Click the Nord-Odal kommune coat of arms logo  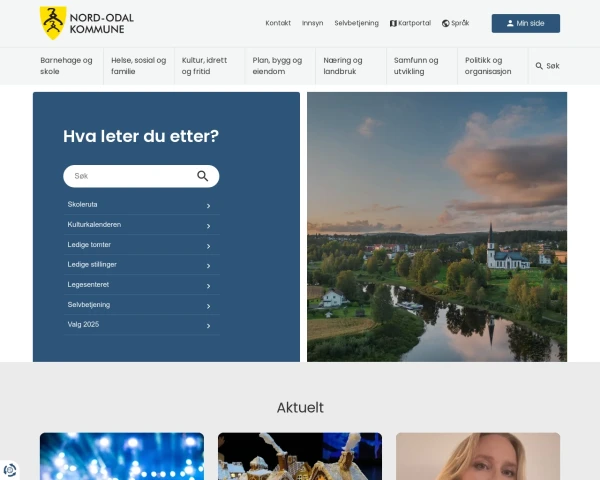point(53,23)
